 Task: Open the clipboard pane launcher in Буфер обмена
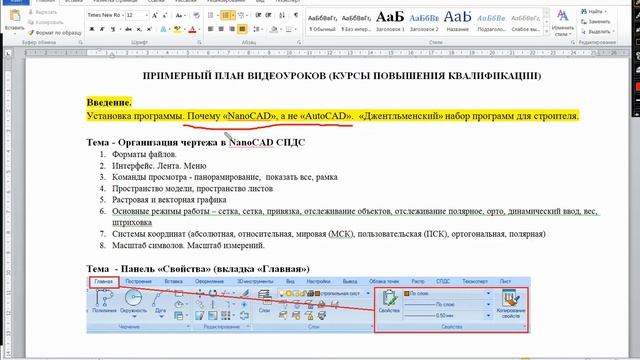tap(80, 42)
